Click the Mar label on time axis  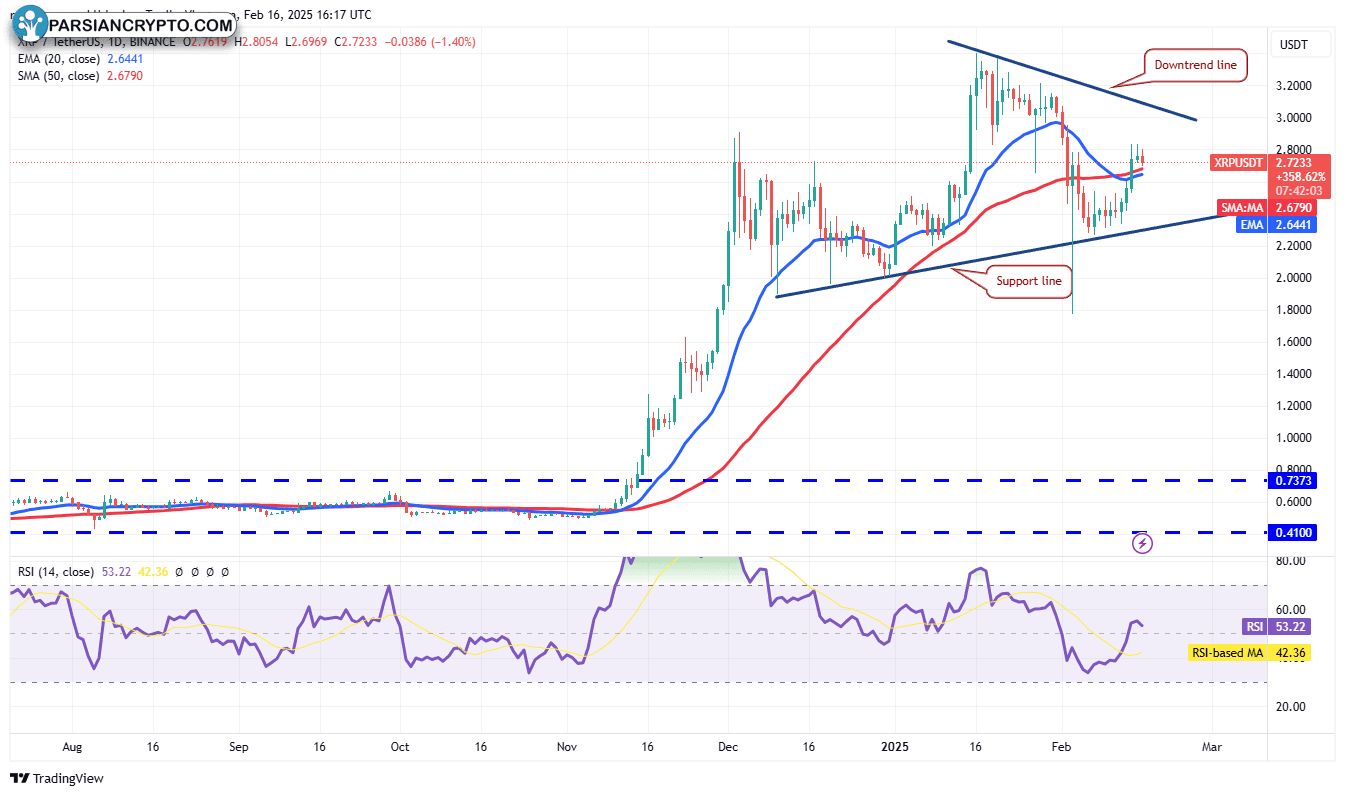1211,747
